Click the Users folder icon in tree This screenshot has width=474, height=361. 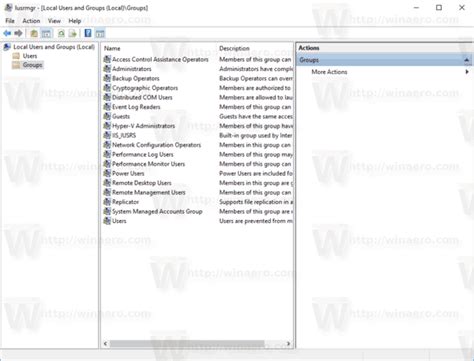(16, 56)
